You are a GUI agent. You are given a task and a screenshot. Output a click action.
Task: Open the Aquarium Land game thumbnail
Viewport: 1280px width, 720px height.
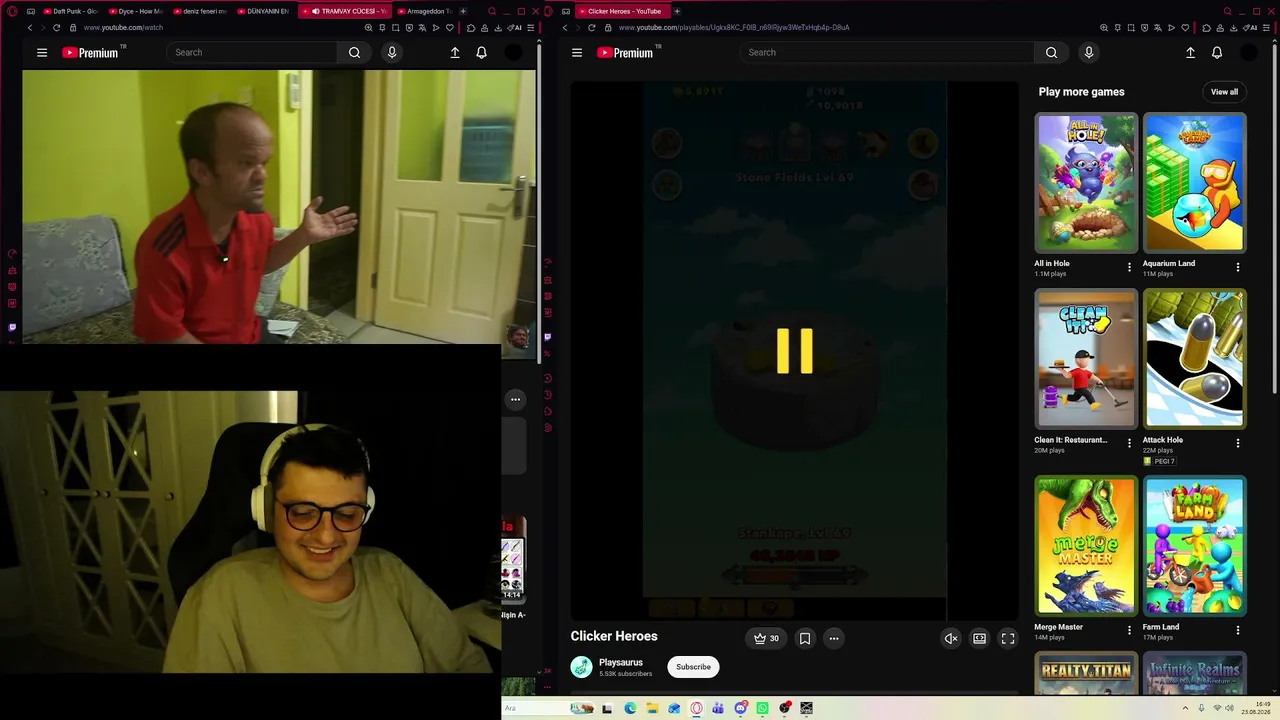pyautogui.click(x=1195, y=182)
